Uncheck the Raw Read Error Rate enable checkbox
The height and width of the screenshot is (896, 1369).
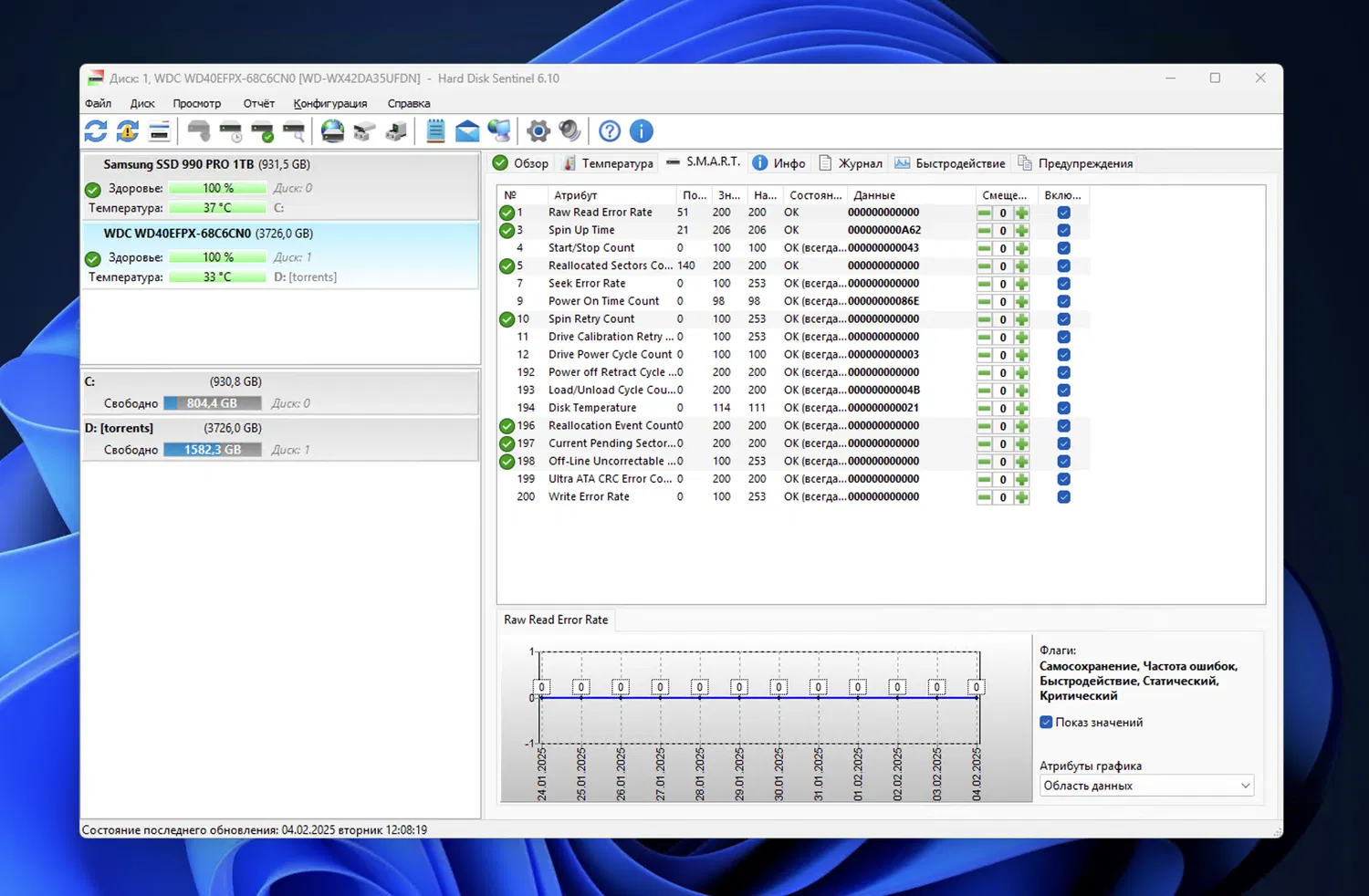pyautogui.click(x=1063, y=213)
